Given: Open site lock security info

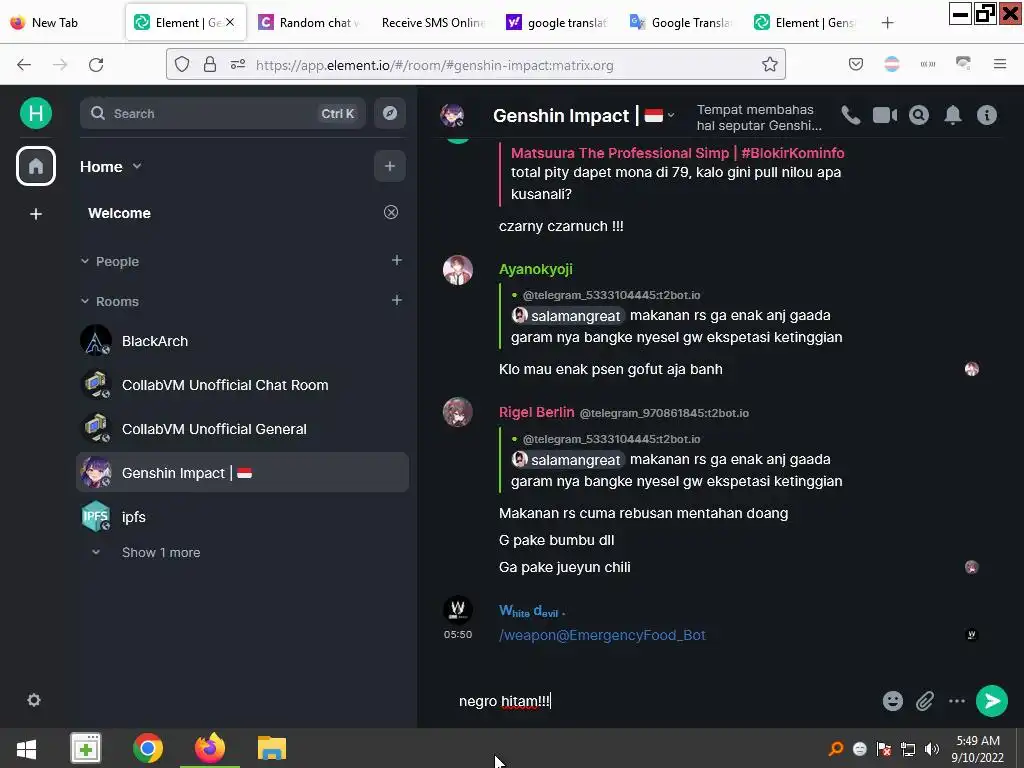Looking at the screenshot, I should click(x=210, y=65).
